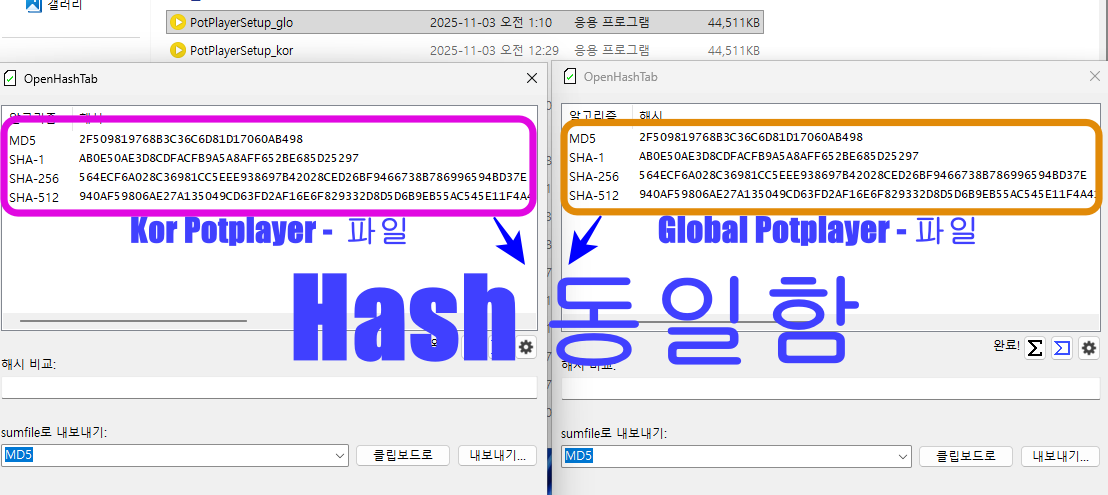1108x495 pixels.
Task: Expand the MD5 sumfile dropdown in left window
Action: [x=339, y=456]
